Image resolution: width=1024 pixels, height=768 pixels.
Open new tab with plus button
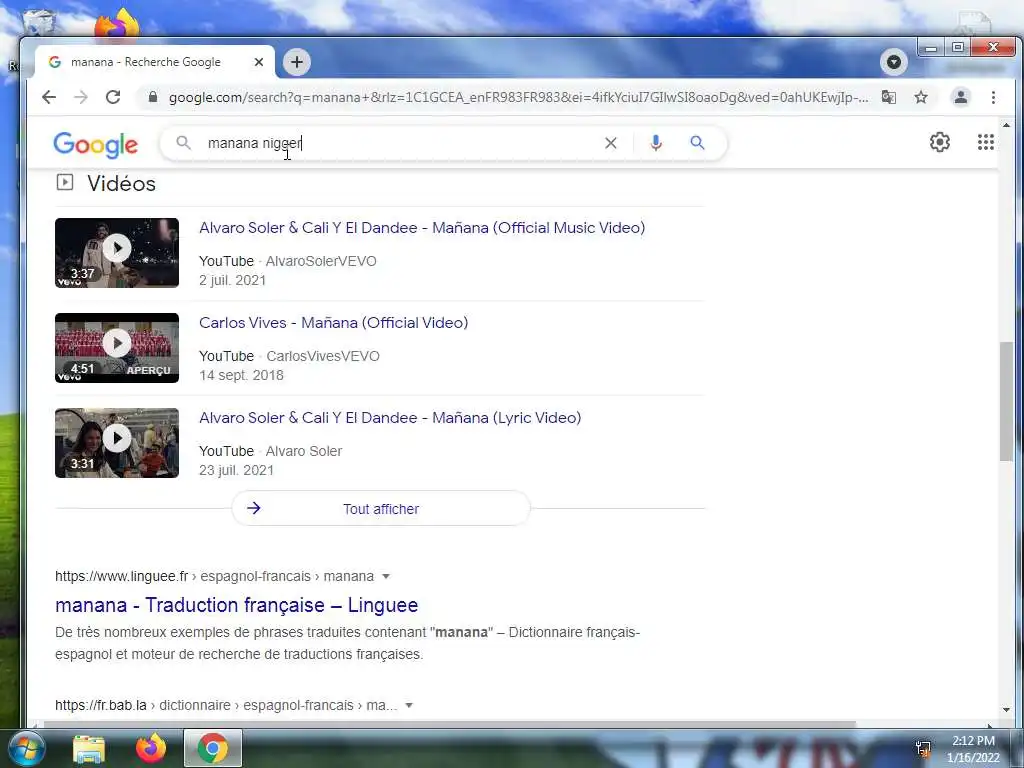[x=297, y=62]
